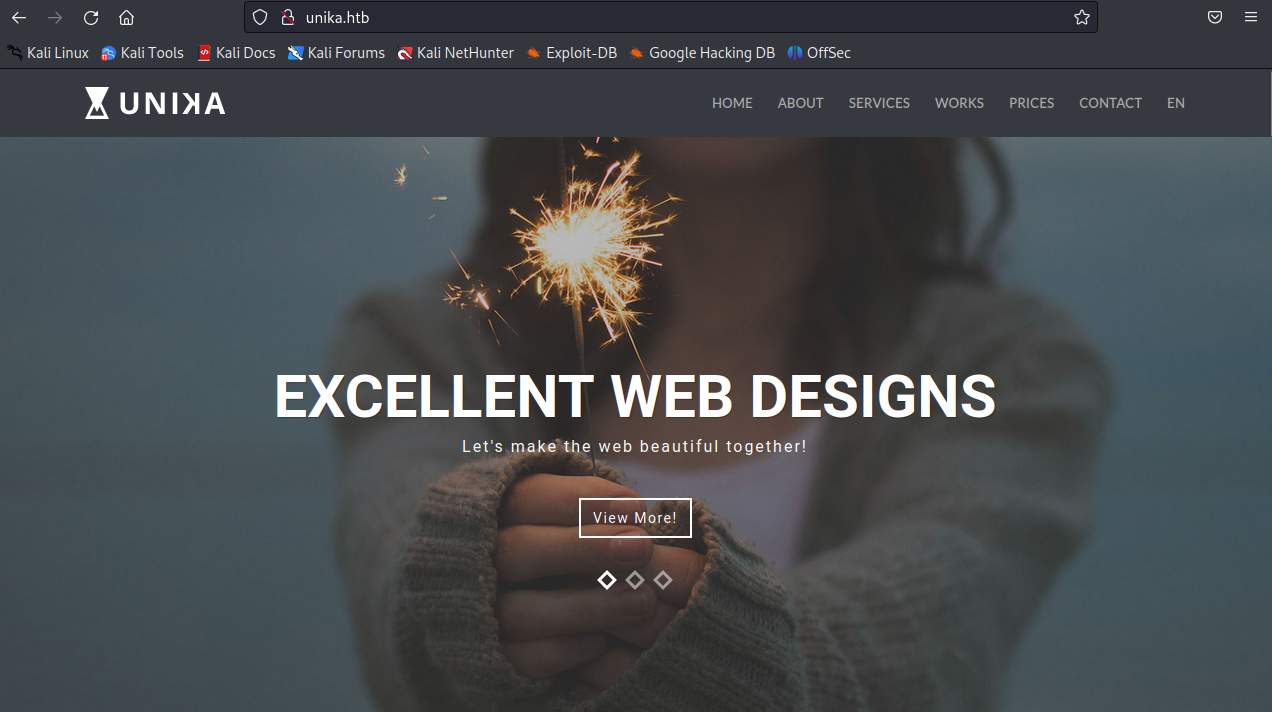Open the SERVICES nav menu item
Image resolution: width=1272 pixels, height=712 pixels.
click(879, 103)
